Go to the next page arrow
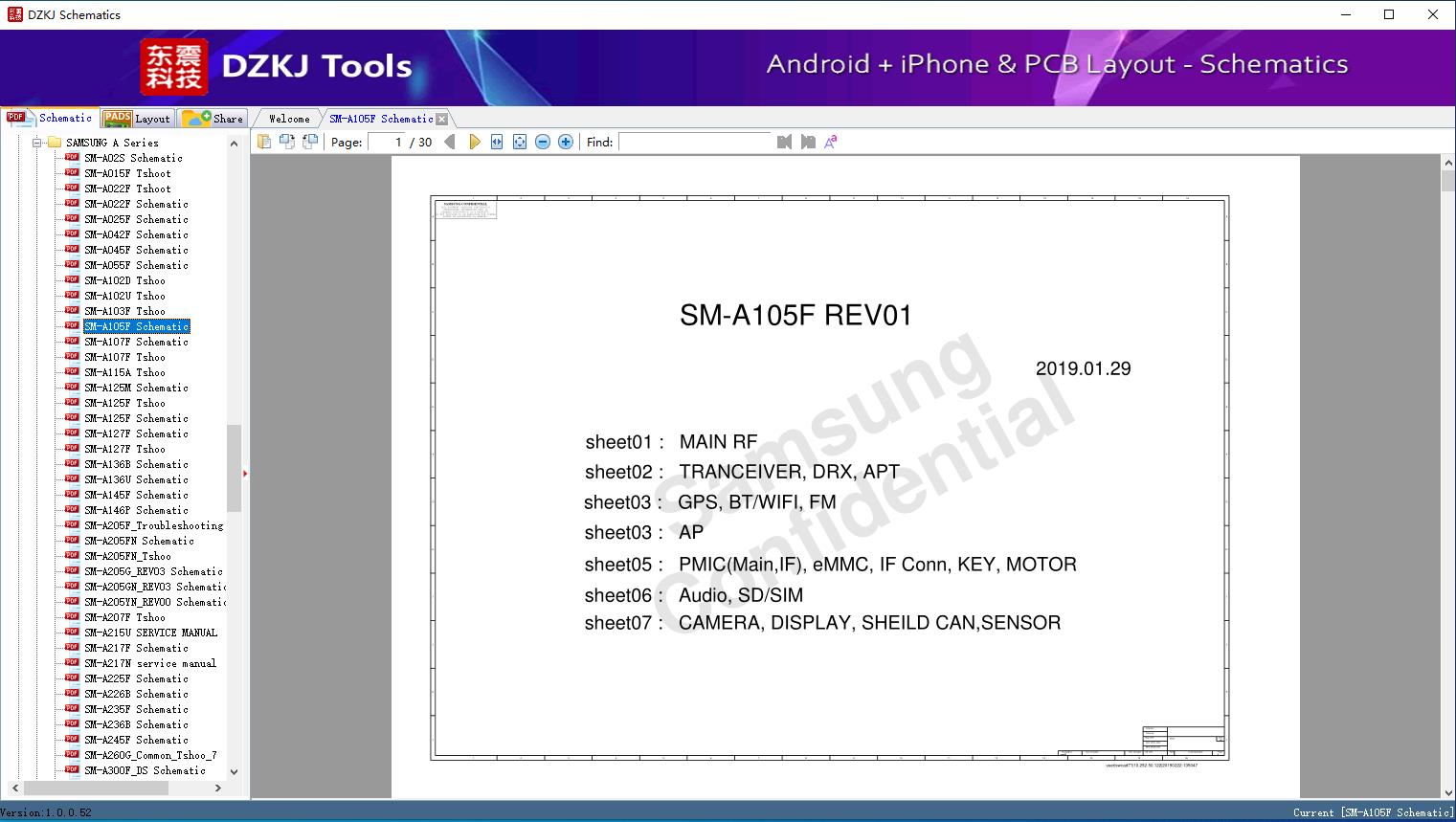Screen dimensions: 1456x822 point(474,142)
